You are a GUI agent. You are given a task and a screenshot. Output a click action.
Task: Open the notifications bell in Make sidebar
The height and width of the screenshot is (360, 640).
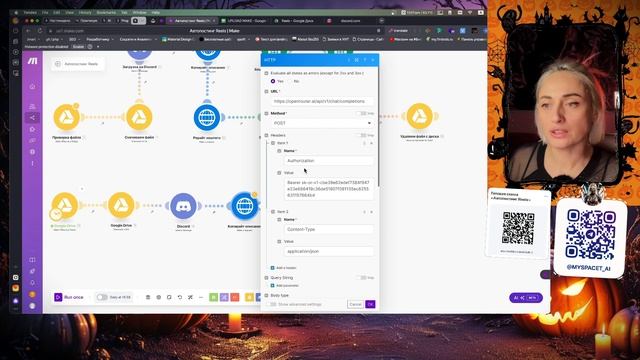pyautogui.click(x=32, y=282)
